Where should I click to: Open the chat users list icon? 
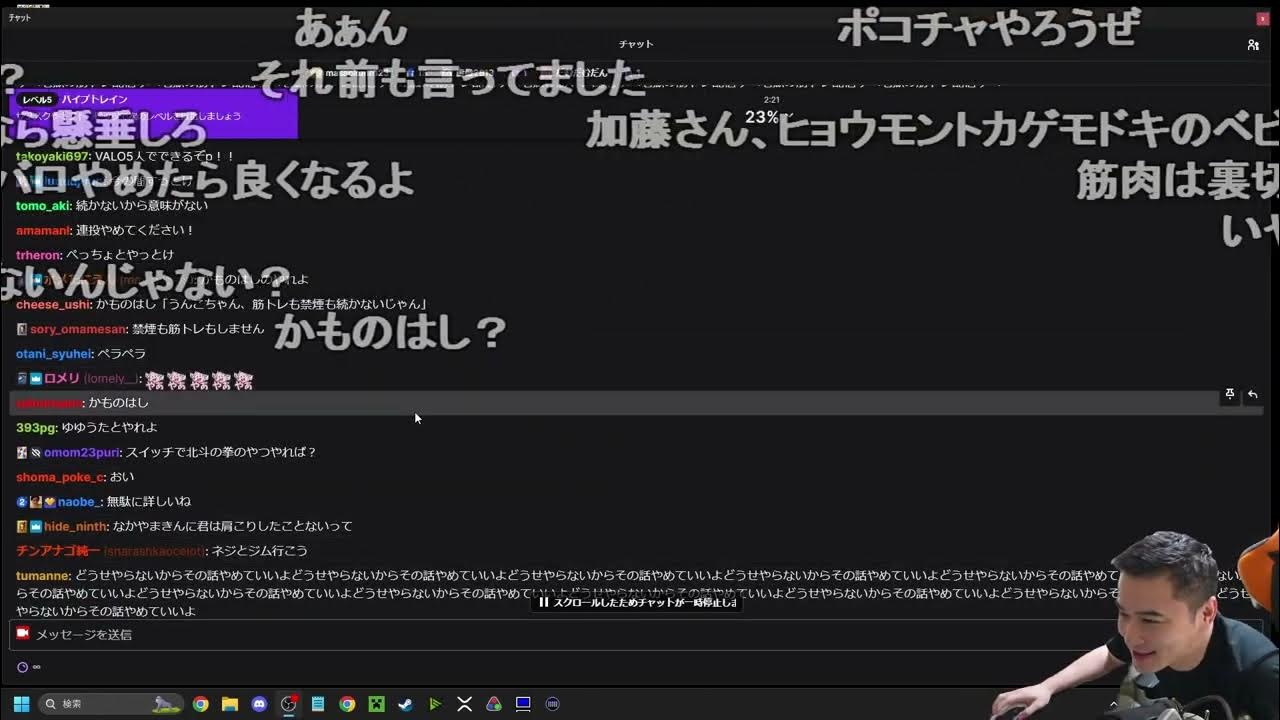click(x=1253, y=45)
